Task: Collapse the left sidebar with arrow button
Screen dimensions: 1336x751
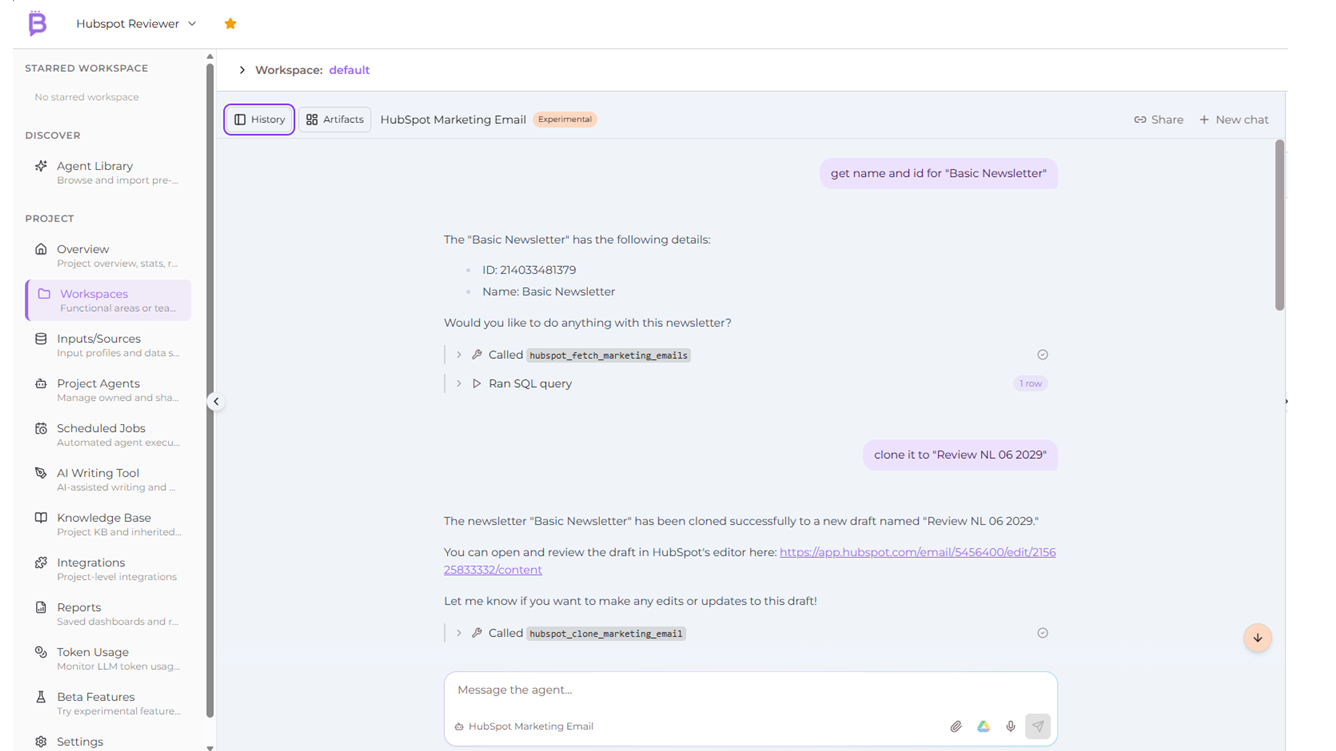Action: pyautogui.click(x=216, y=401)
